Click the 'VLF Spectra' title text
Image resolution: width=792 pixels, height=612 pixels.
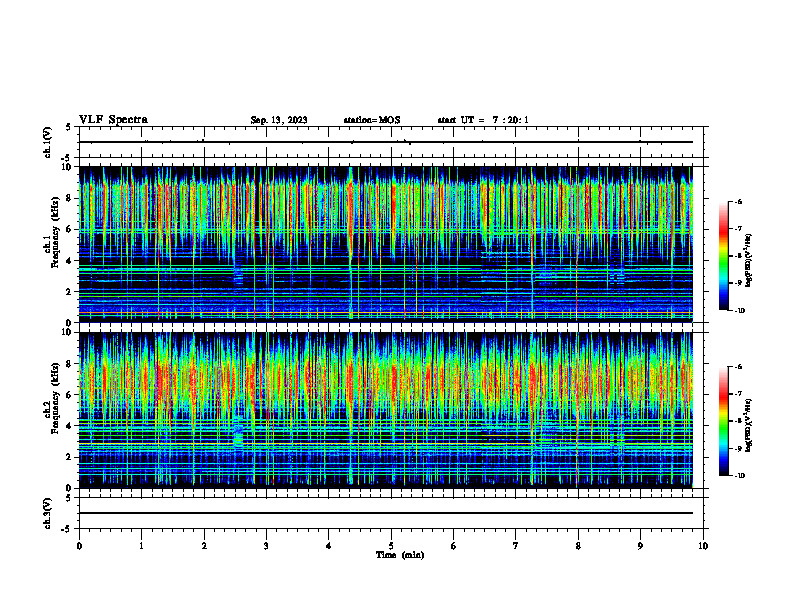pos(113,120)
